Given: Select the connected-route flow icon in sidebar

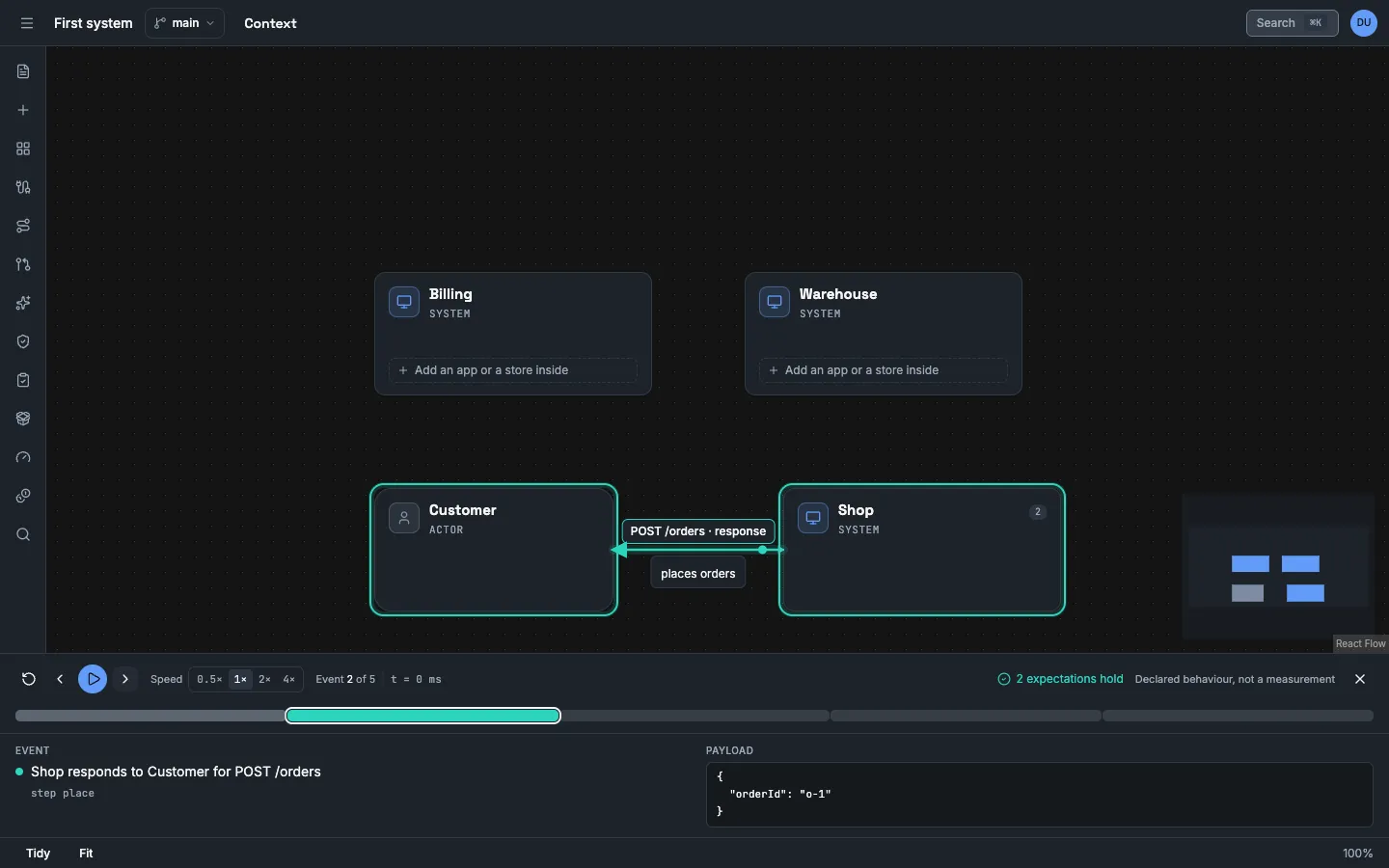Looking at the screenshot, I should tap(23, 226).
